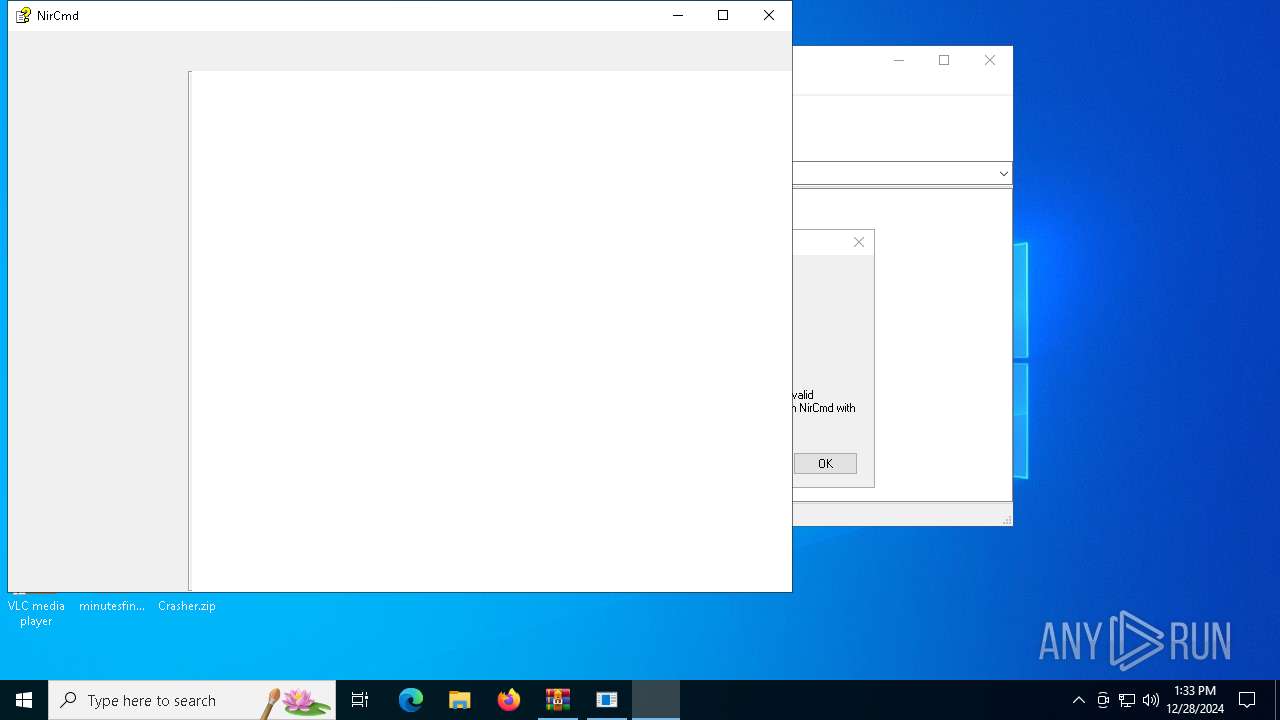Screen dimensions: 1280x720
Task: Focus the Type here to search box
Action: coord(192,700)
